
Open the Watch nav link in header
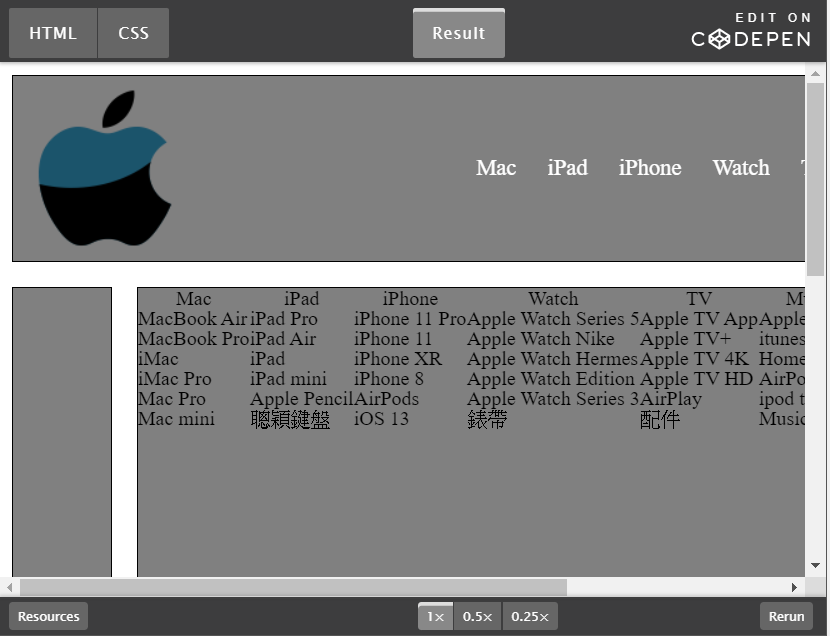pyautogui.click(x=741, y=168)
